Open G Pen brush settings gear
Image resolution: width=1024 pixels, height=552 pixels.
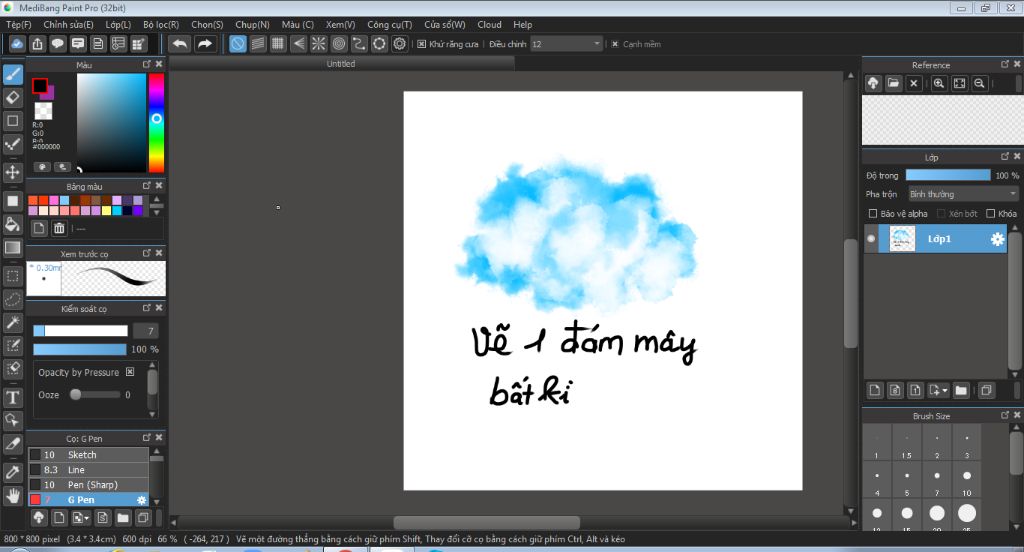pos(141,499)
